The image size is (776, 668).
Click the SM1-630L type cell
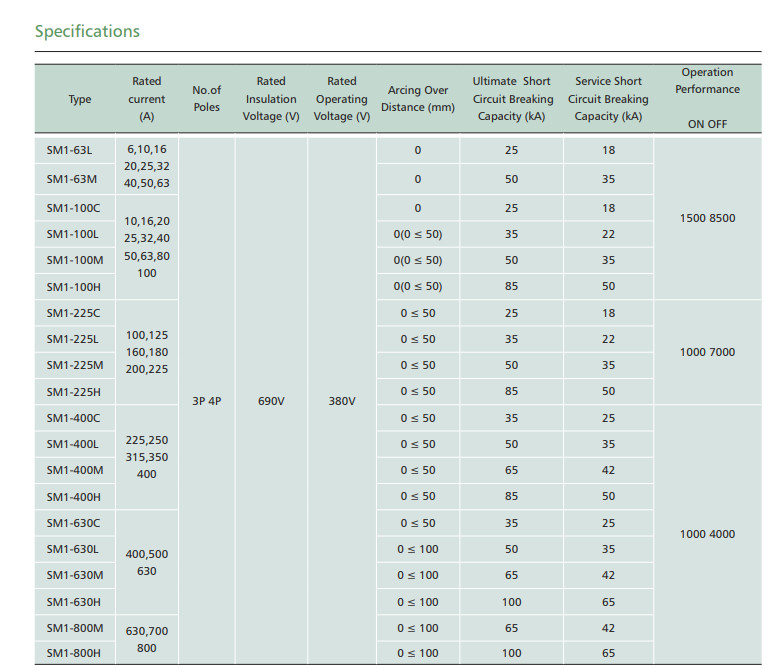pyautogui.click(x=73, y=549)
